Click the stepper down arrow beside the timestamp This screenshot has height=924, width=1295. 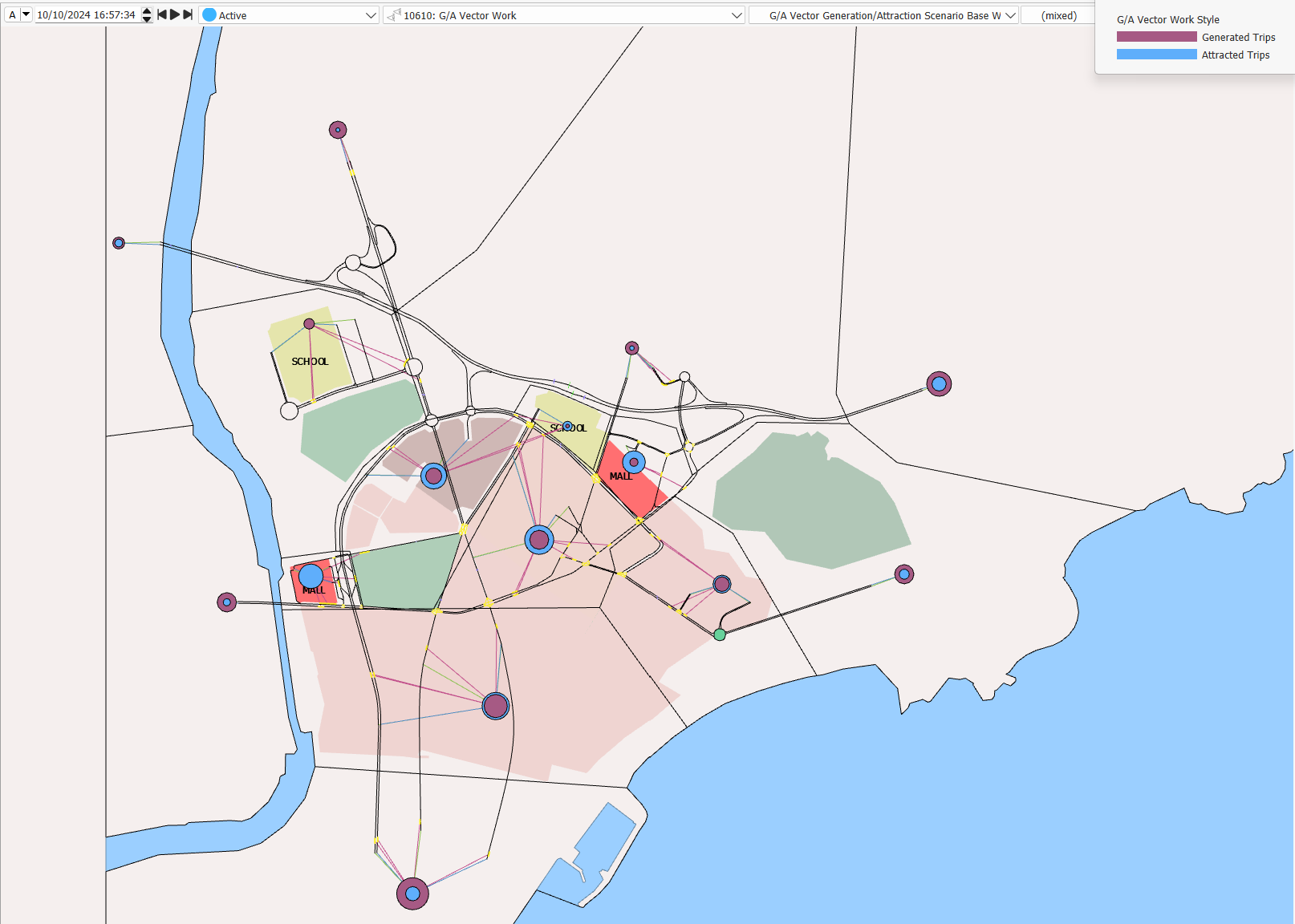(x=145, y=18)
